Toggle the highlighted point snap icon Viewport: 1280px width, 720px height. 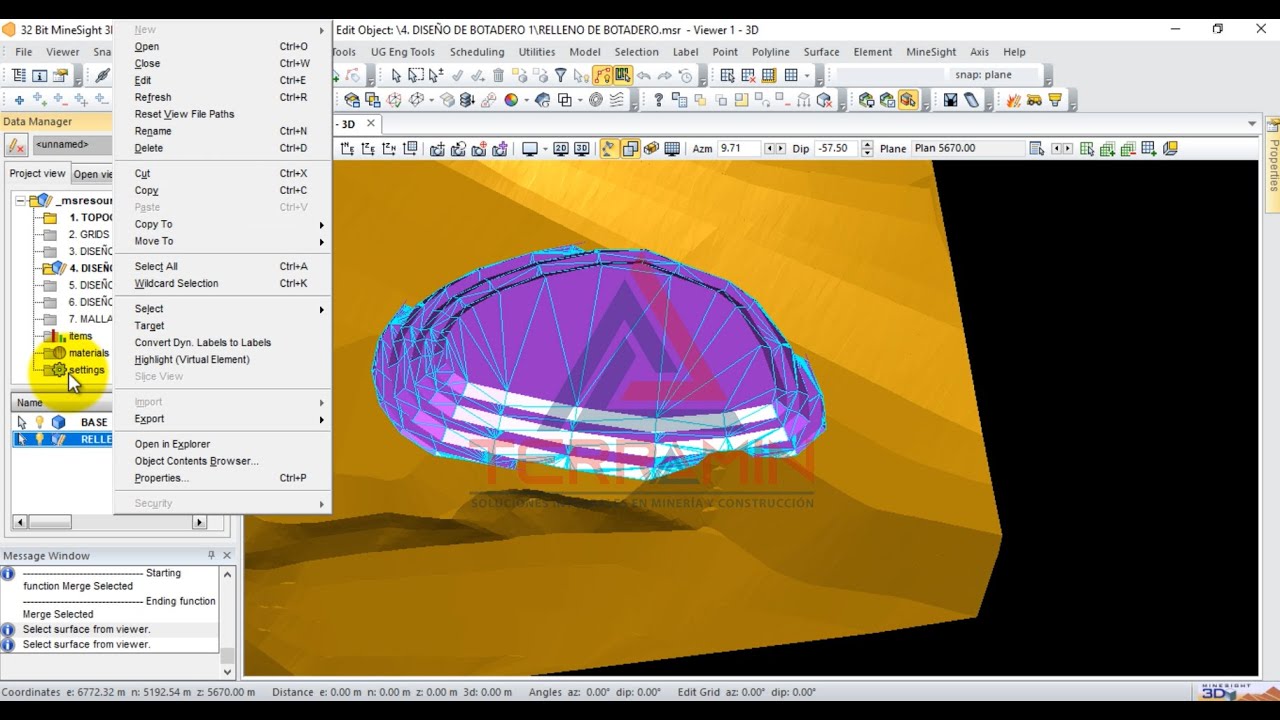[x=602, y=75]
